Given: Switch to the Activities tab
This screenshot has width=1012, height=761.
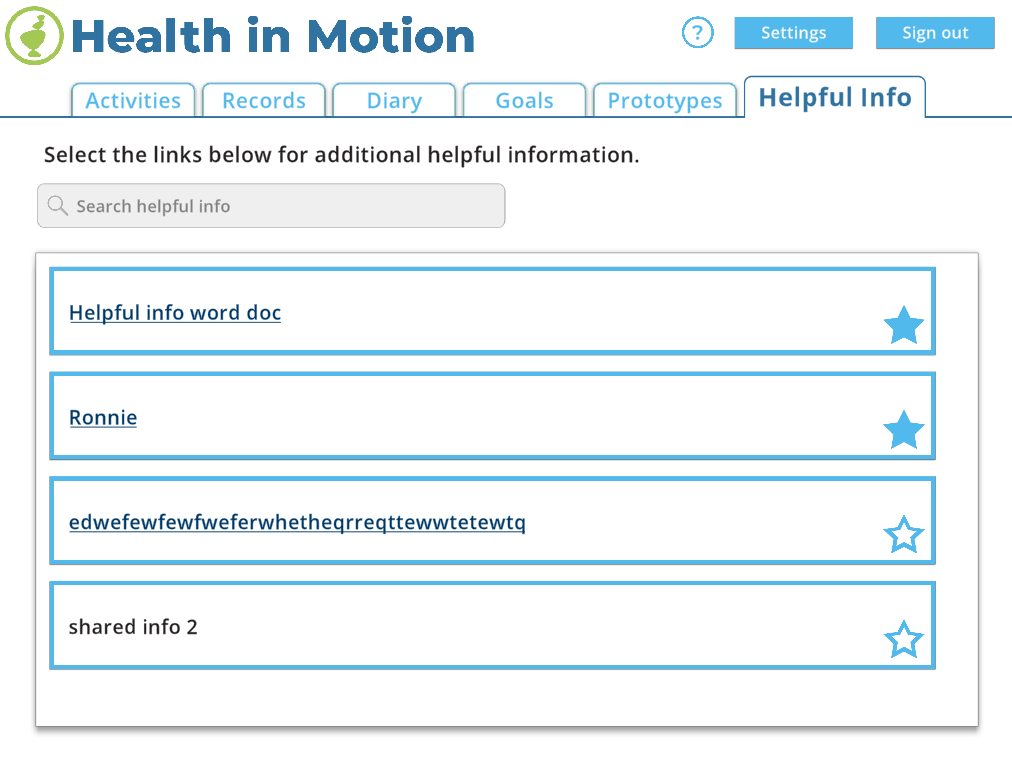Looking at the screenshot, I should (133, 101).
